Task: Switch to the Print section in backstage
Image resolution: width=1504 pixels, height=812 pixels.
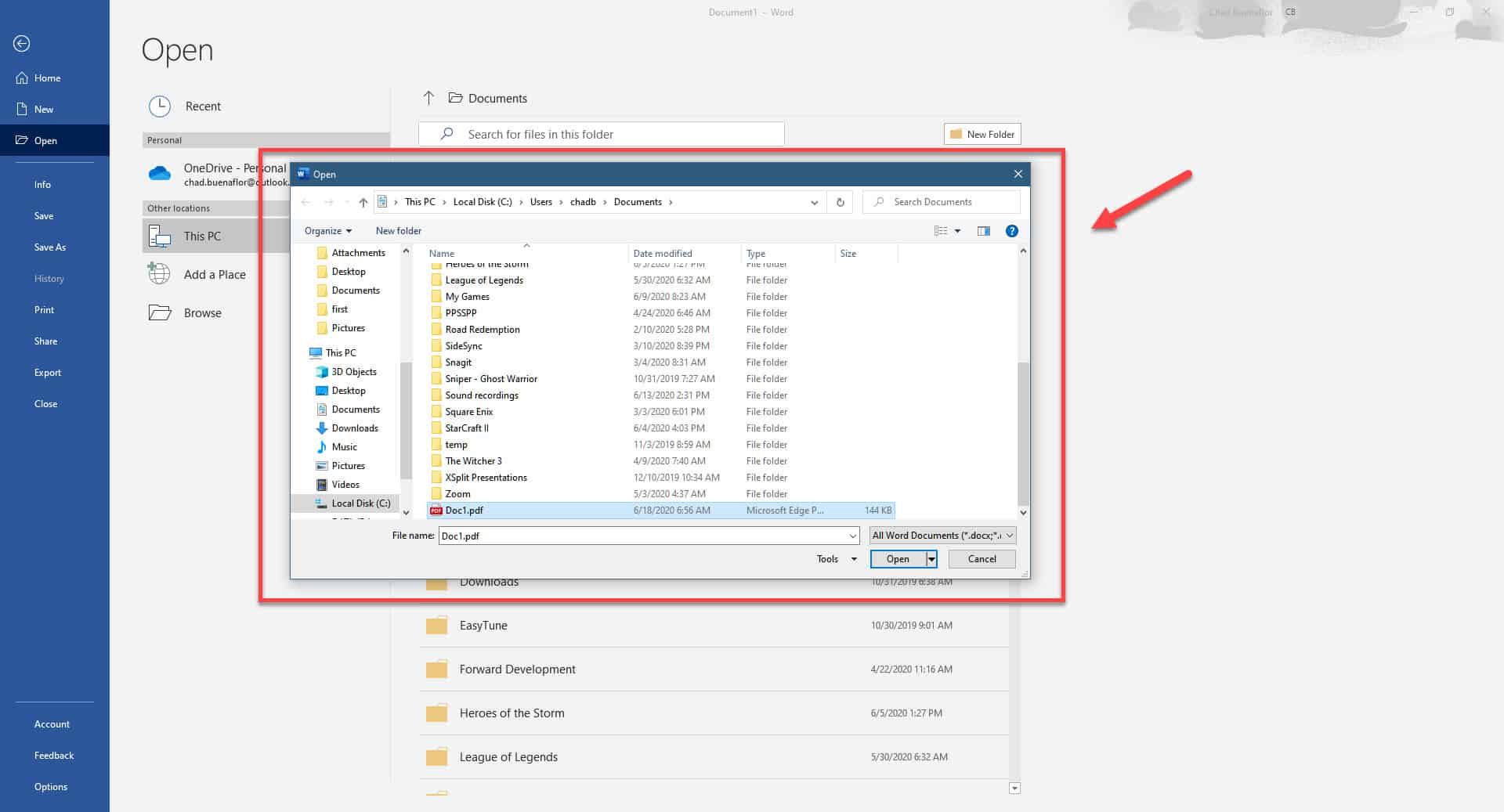Action: click(44, 309)
